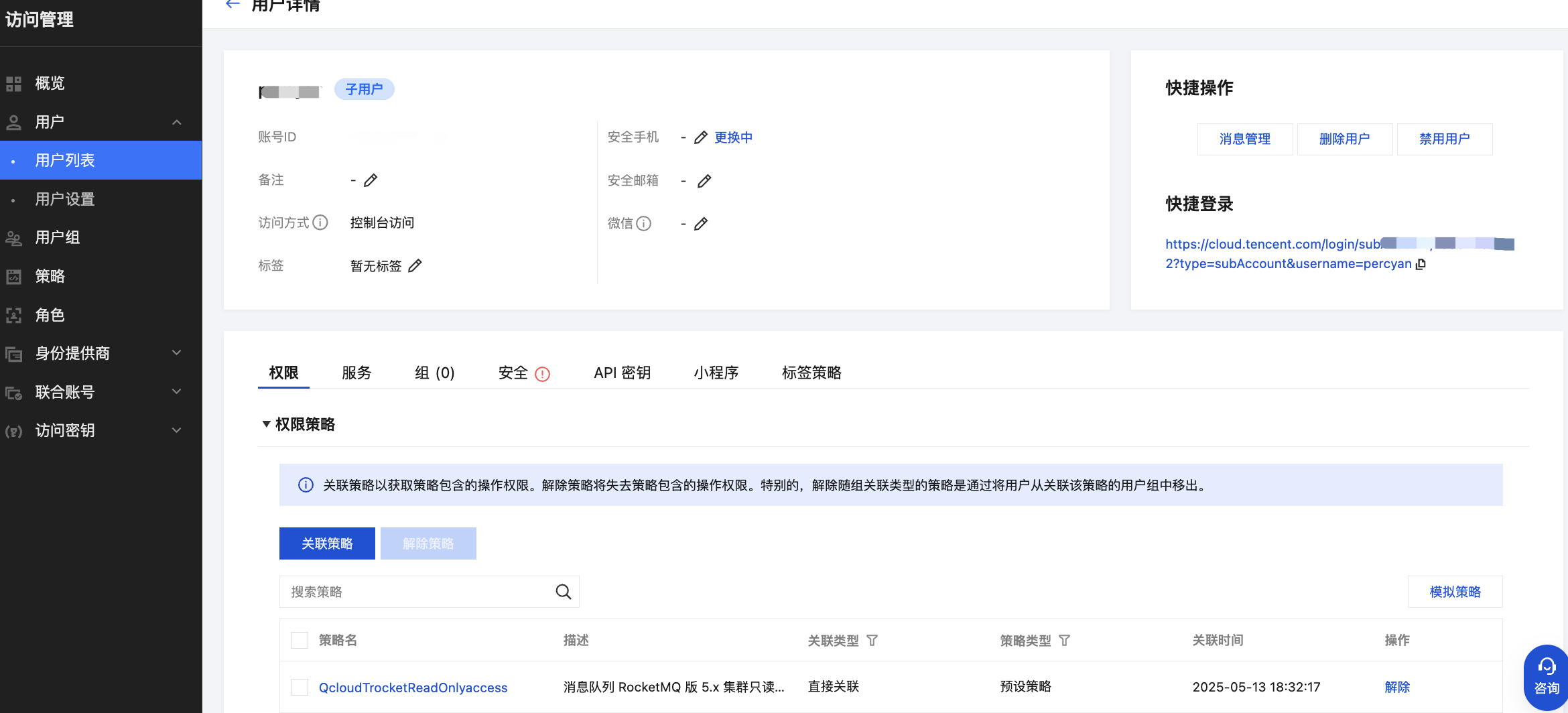The height and width of the screenshot is (713, 1568).
Task: Edit 微信 binding with pencil icon
Action: tap(701, 224)
